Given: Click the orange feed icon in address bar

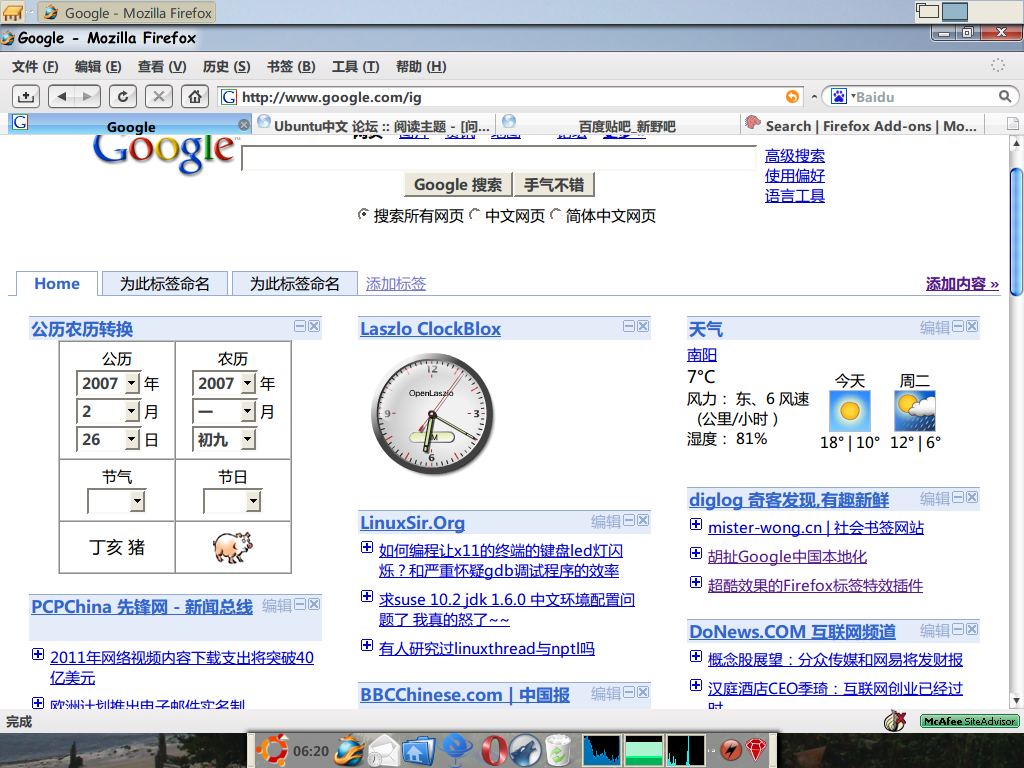Looking at the screenshot, I should point(792,97).
